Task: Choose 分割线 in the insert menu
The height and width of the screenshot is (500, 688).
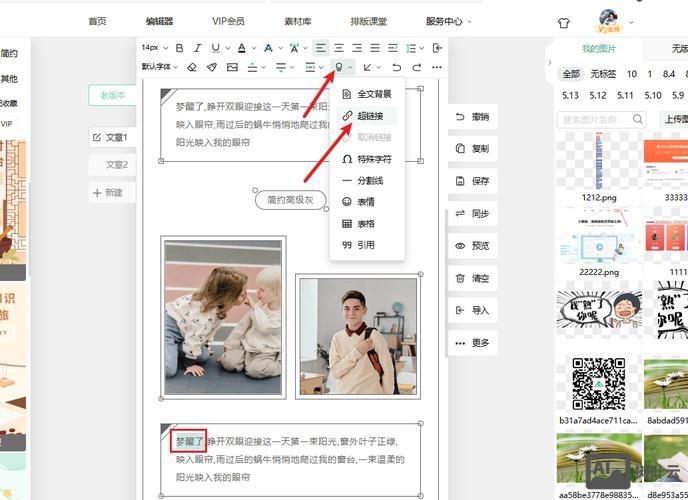Action: click(x=369, y=181)
